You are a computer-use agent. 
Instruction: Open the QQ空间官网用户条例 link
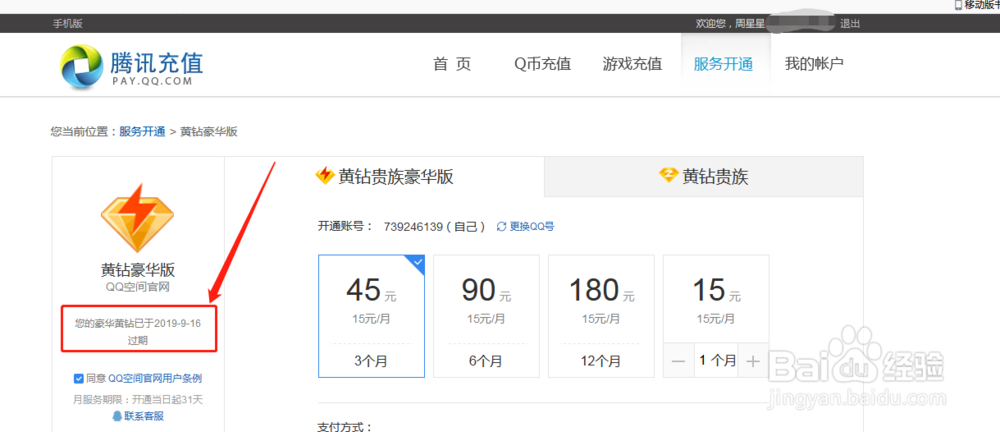pos(155,378)
